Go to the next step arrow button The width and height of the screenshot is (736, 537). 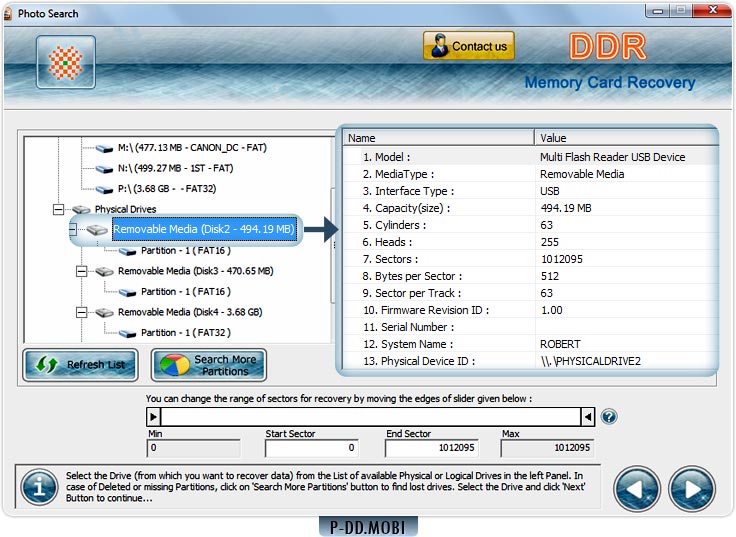692,489
